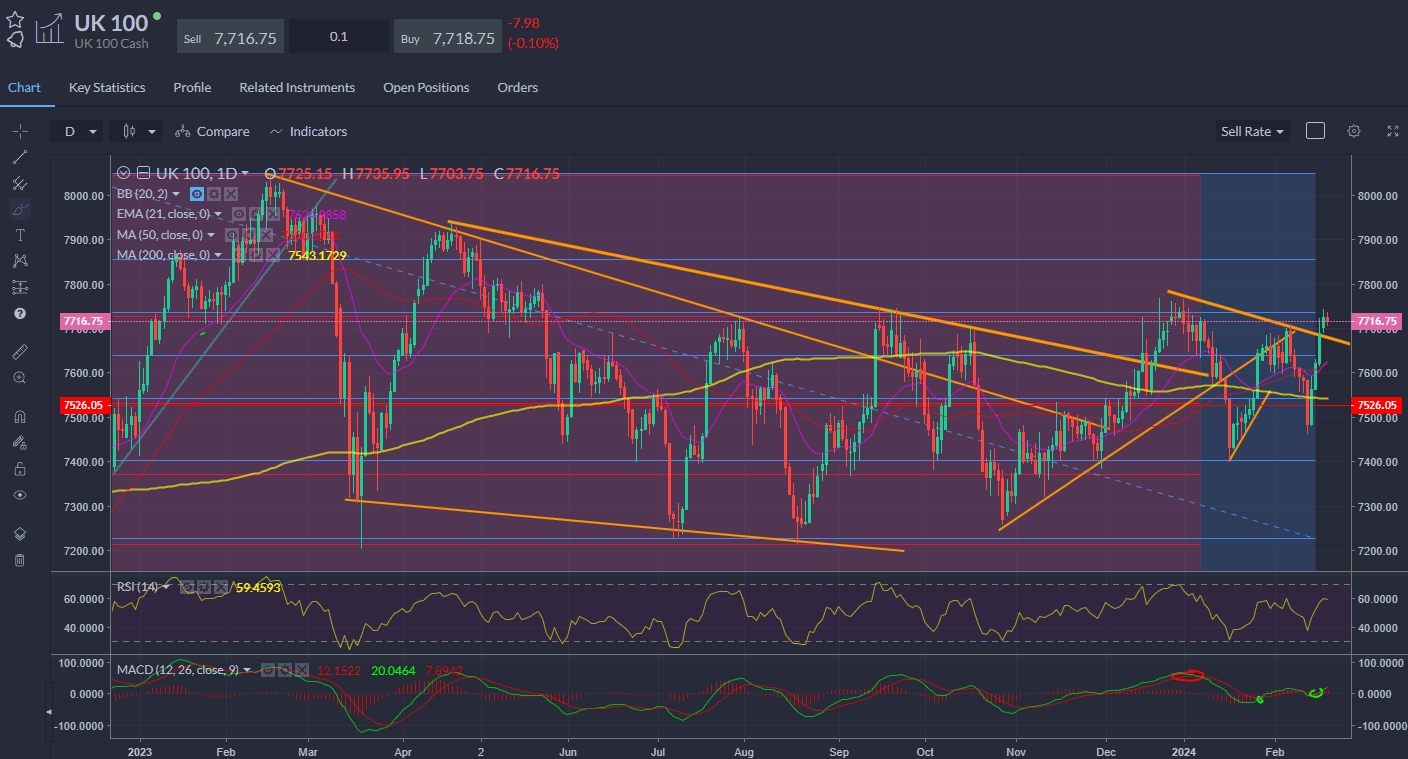Remove the BB indicator
The height and width of the screenshot is (759, 1408).
[x=231, y=194]
